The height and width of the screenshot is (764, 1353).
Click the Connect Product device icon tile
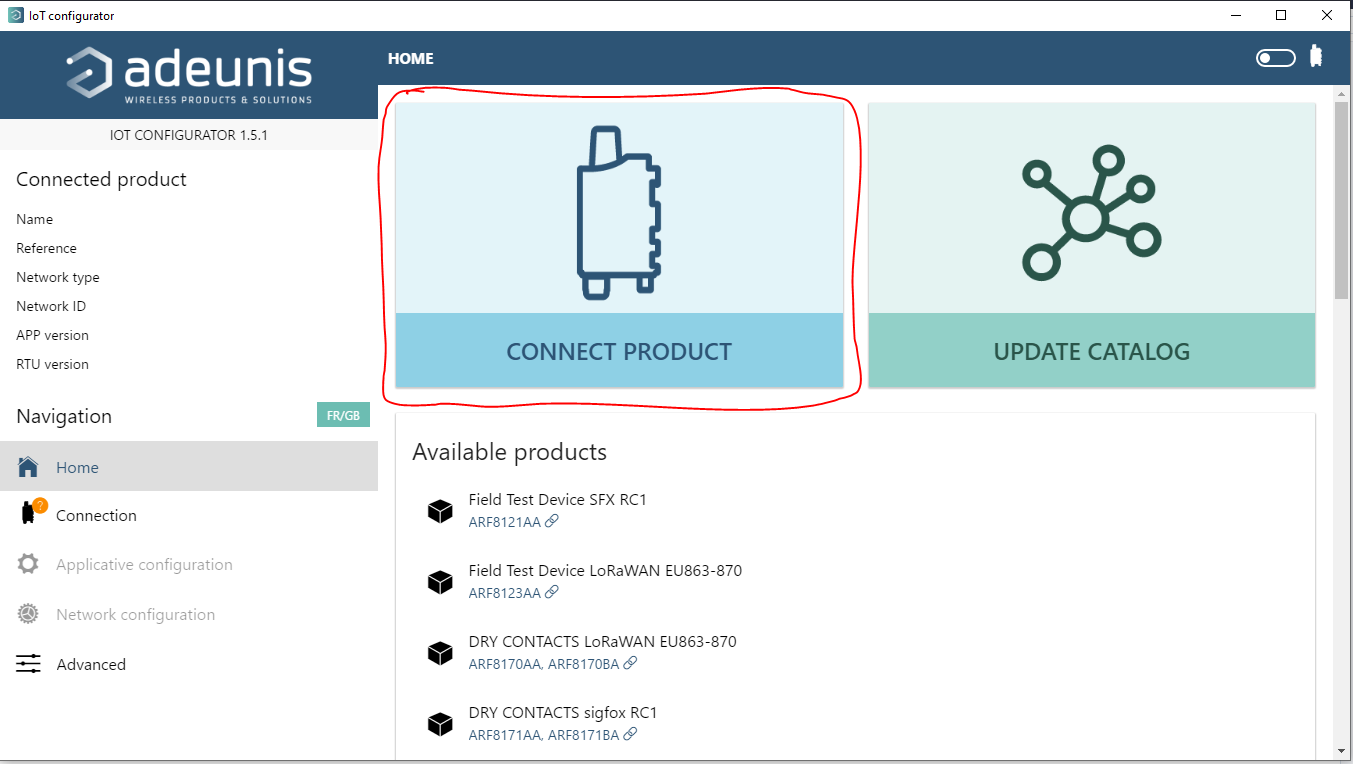coord(619,208)
